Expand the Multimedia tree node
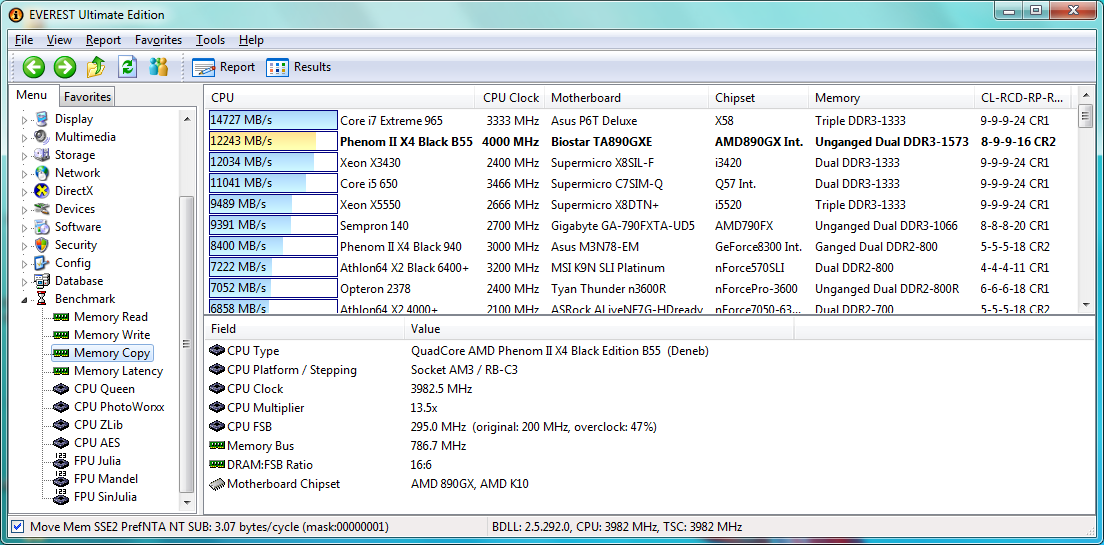The image size is (1104, 545). [x=24, y=137]
